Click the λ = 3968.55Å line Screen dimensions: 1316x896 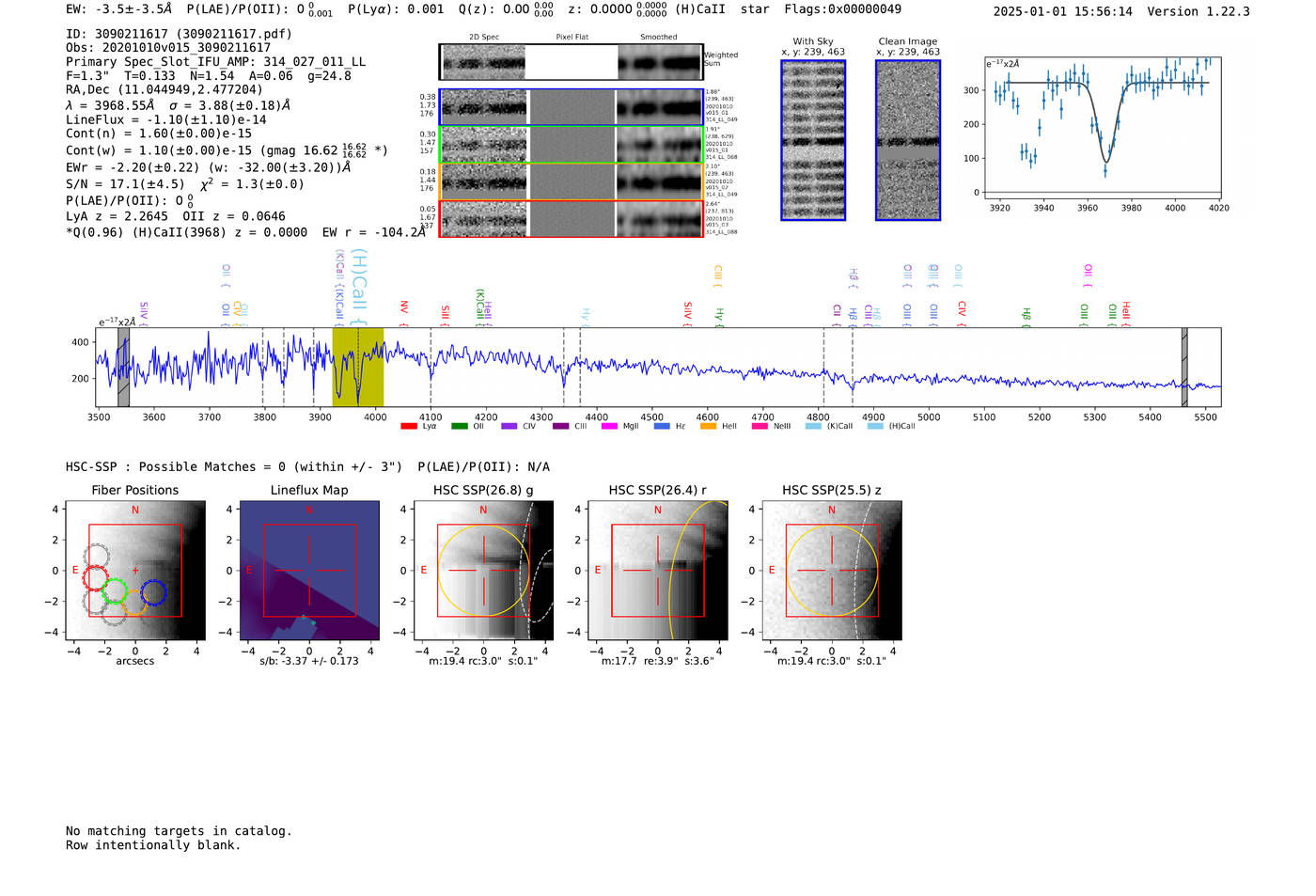point(178,105)
